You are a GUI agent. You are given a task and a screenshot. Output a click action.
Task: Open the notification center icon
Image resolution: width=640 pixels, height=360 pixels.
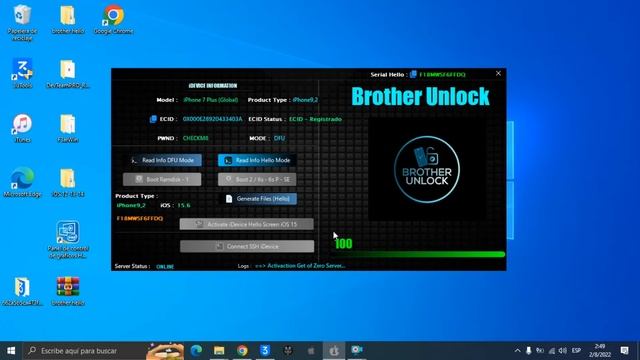point(624,351)
